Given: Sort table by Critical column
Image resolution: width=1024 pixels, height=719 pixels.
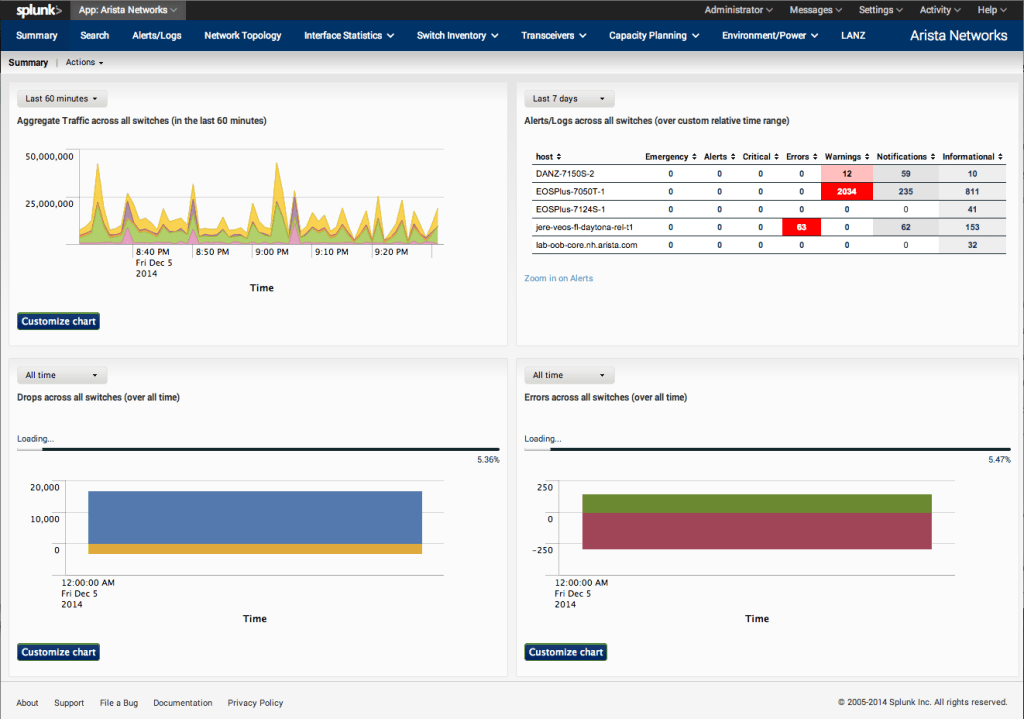Looking at the screenshot, I should tap(761, 157).
